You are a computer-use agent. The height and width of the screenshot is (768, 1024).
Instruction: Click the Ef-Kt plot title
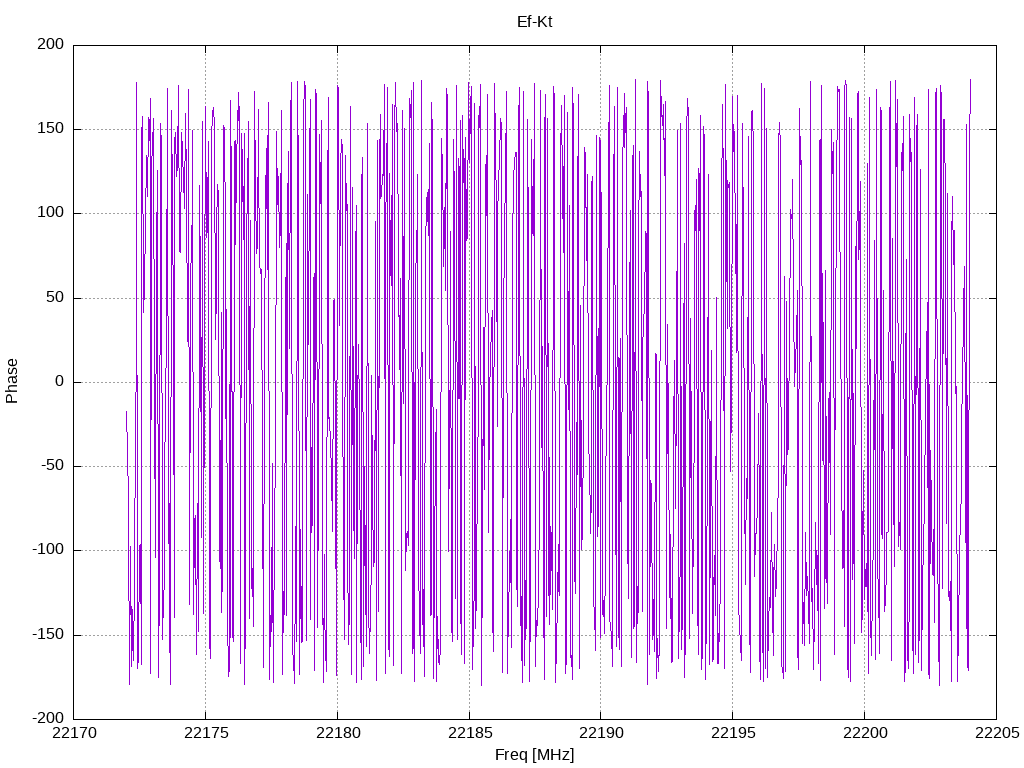pyautogui.click(x=534, y=22)
